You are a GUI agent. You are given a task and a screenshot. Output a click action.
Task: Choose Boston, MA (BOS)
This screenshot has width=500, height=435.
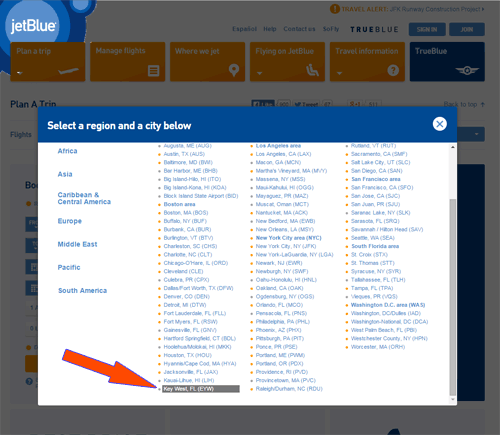coord(186,213)
